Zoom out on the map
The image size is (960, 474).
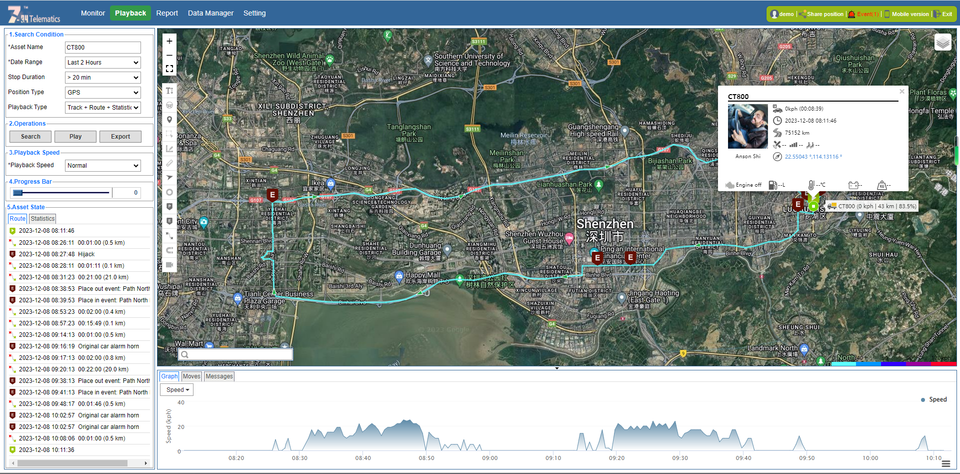(169, 55)
